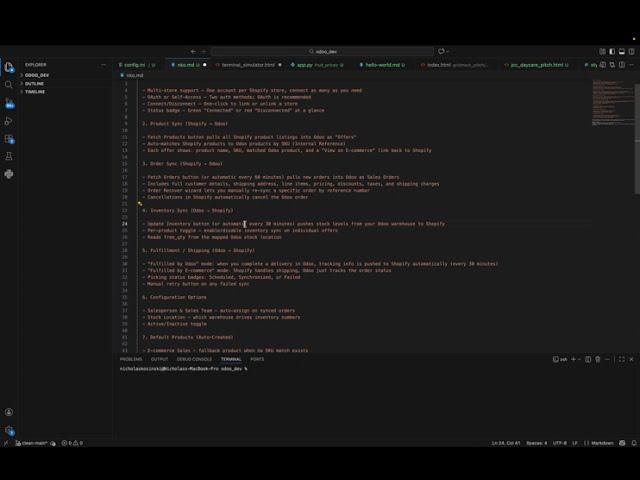Open the OUTPUT panel tab
The image size is (640, 480).
(160, 359)
